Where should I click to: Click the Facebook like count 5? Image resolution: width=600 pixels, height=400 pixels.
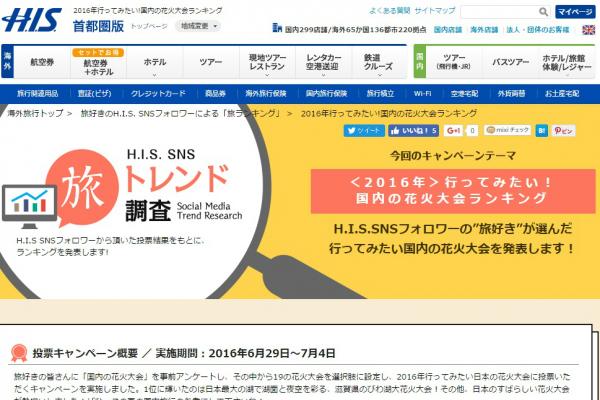434,131
